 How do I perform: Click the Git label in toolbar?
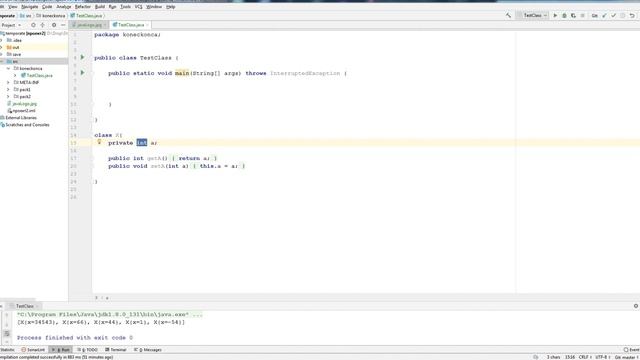point(595,16)
